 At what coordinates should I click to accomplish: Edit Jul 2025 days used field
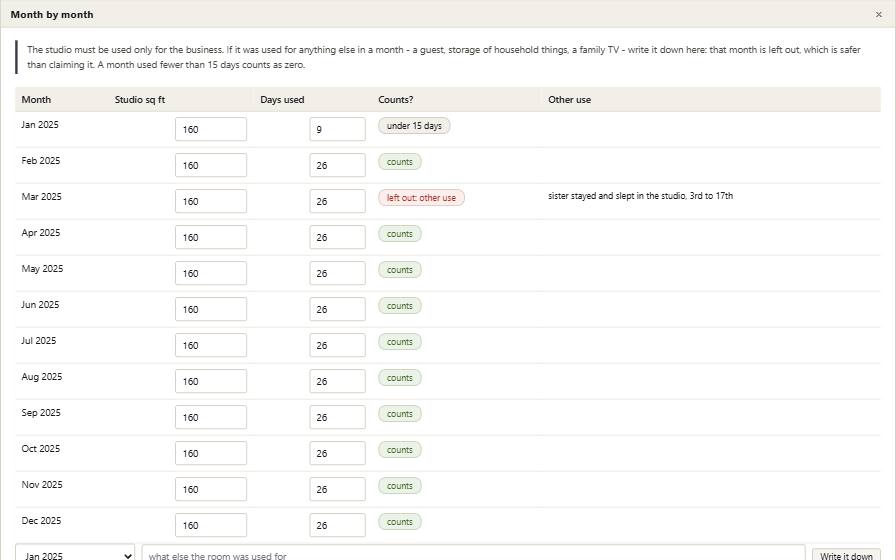pos(337,345)
